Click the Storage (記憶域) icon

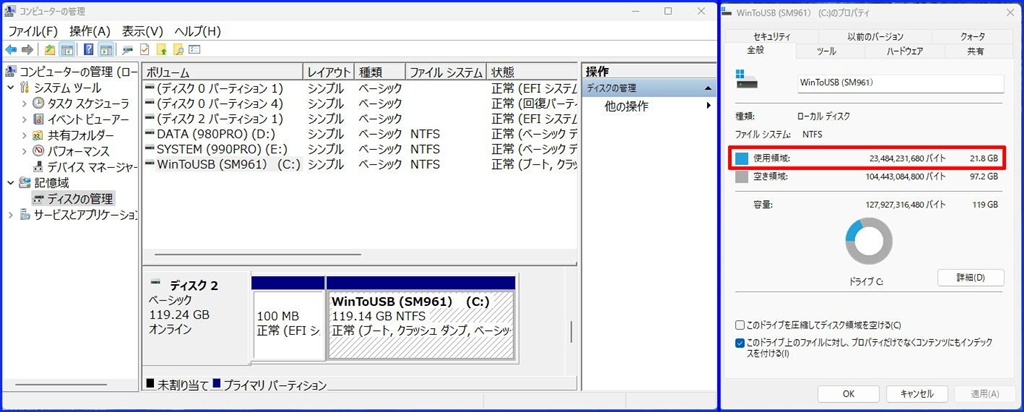tap(25, 182)
